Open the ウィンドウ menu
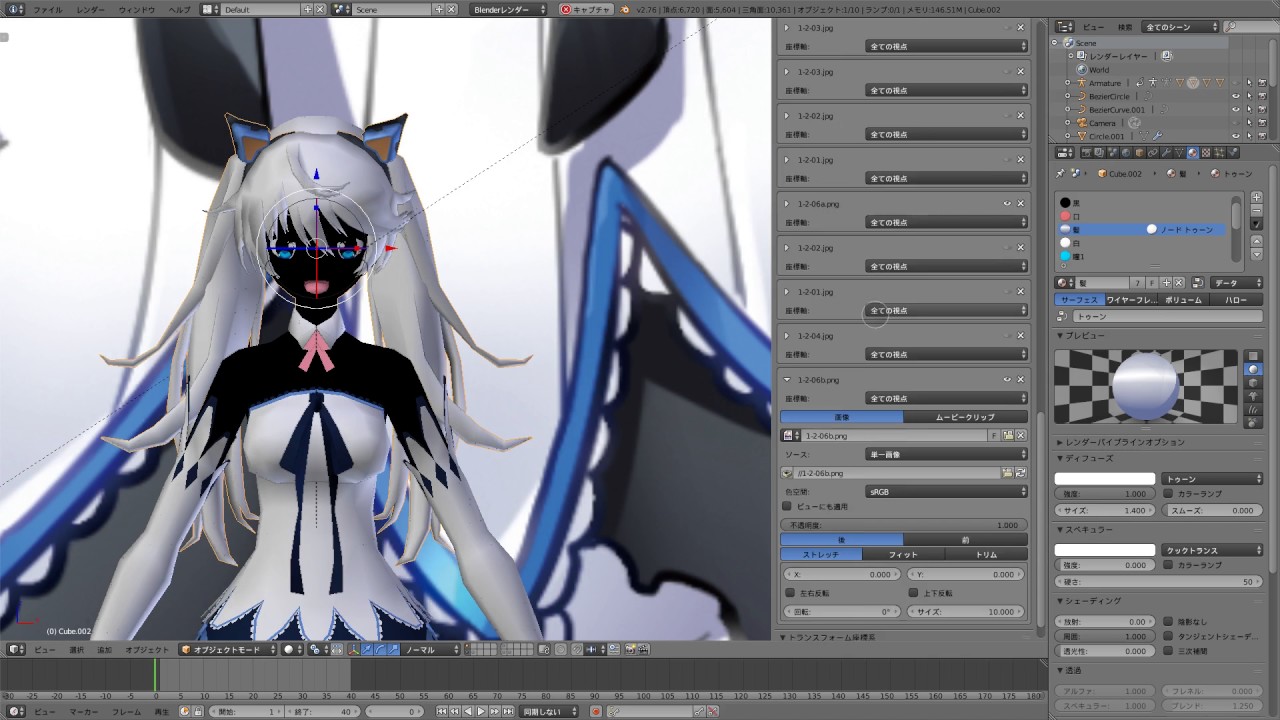This screenshot has height=720, width=1280. click(137, 9)
